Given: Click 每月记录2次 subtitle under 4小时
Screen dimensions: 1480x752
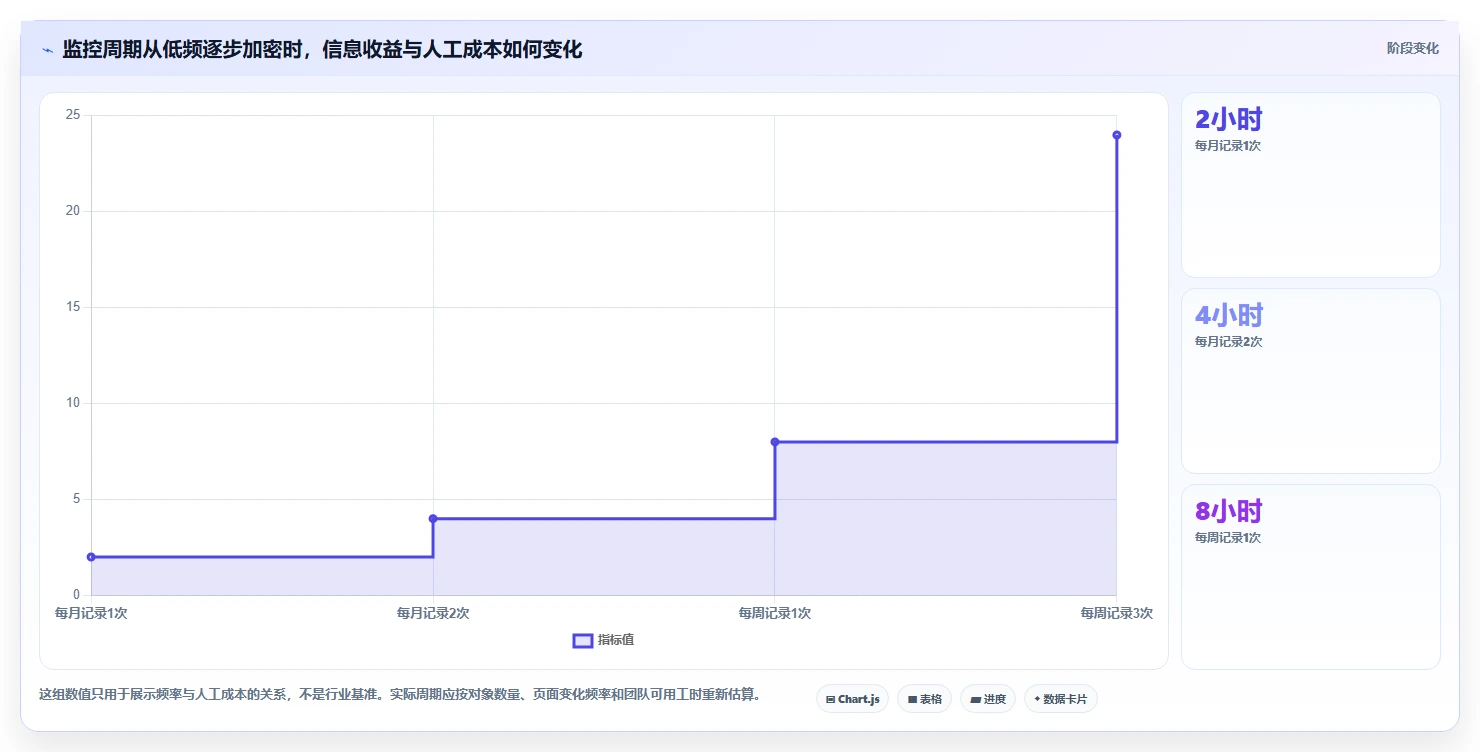Looking at the screenshot, I should coord(1229,342).
